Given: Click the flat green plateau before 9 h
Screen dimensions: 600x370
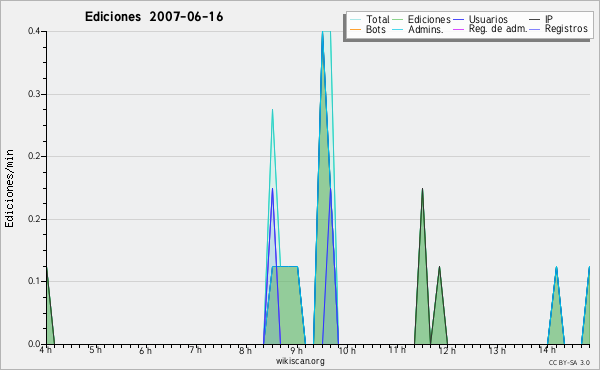Looking at the screenshot, I should 285,305.
